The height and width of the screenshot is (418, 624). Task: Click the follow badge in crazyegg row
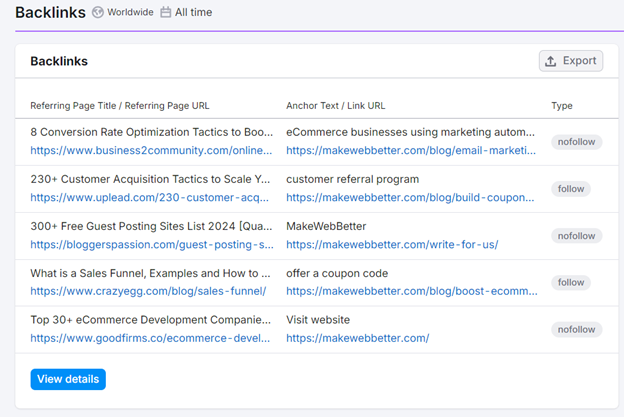coord(571,282)
